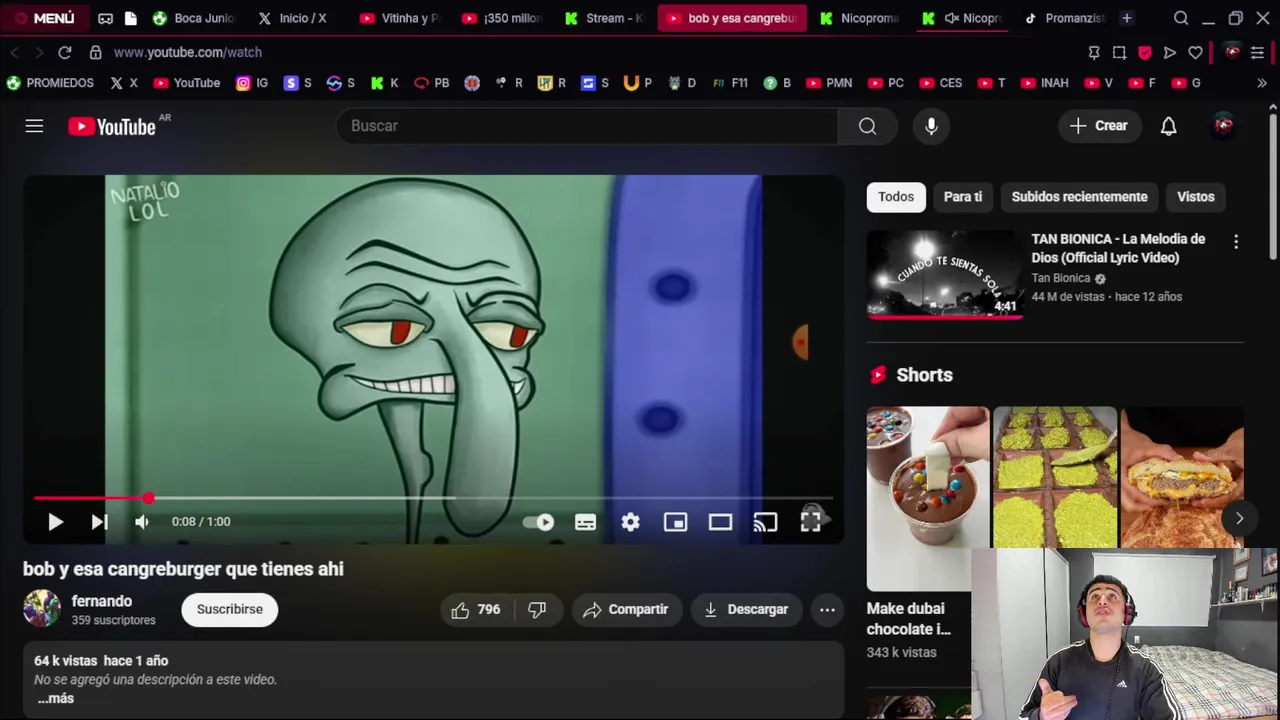Open the browser MENÚ button
1280x720 pixels.
click(44, 18)
